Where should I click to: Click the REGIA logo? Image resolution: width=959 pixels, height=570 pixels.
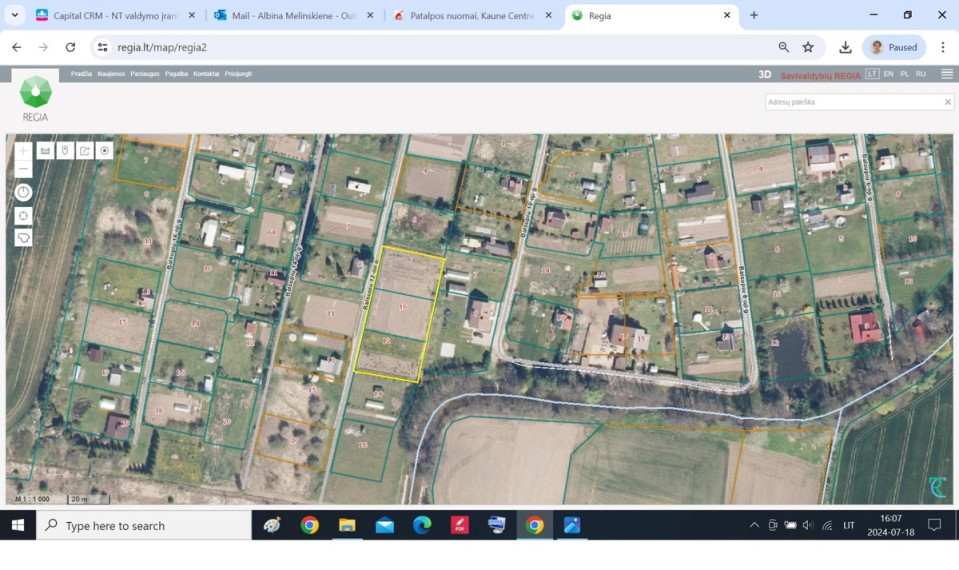[x=35, y=98]
